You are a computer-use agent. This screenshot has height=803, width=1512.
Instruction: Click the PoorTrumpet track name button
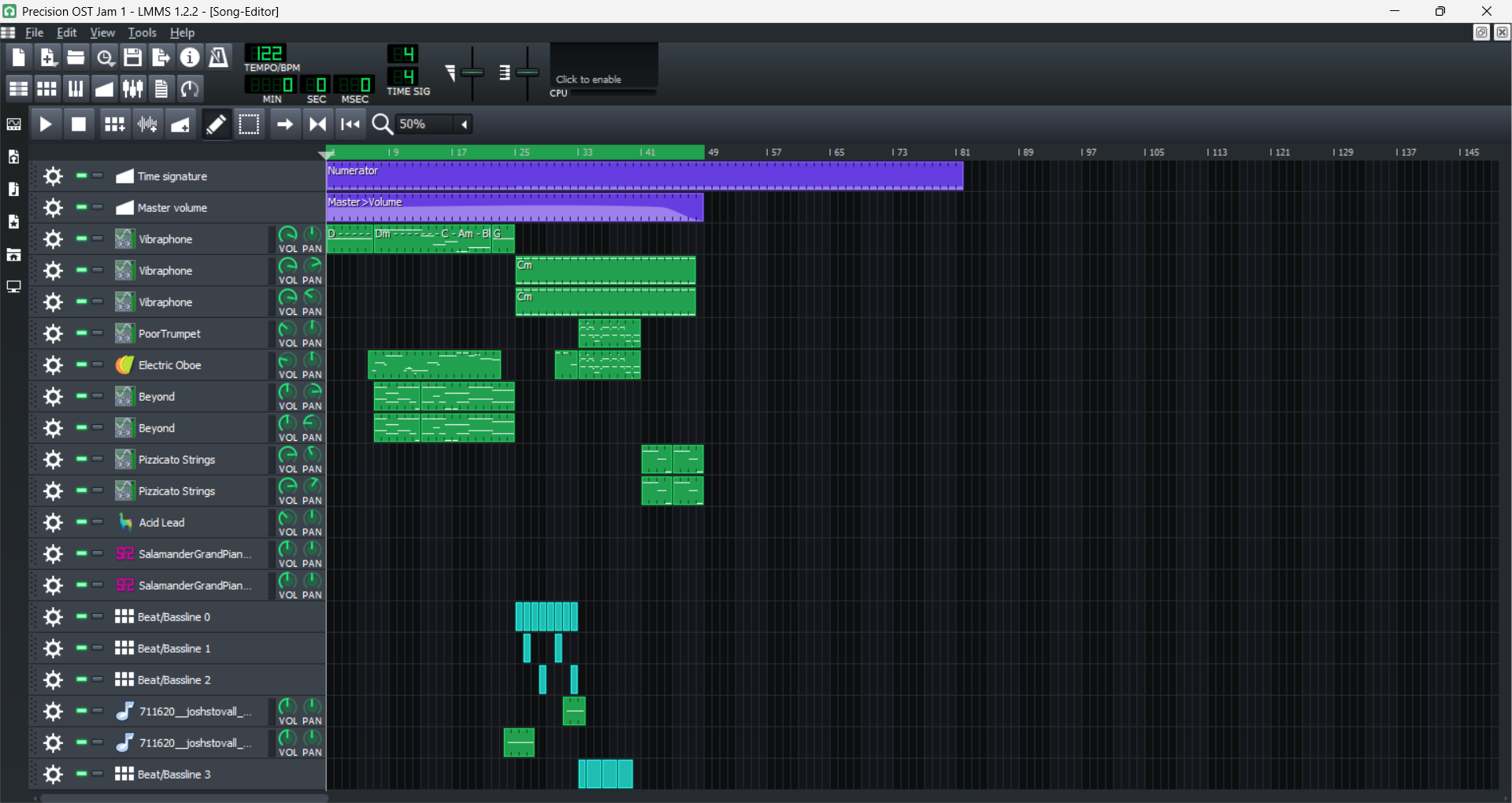pyautogui.click(x=190, y=334)
